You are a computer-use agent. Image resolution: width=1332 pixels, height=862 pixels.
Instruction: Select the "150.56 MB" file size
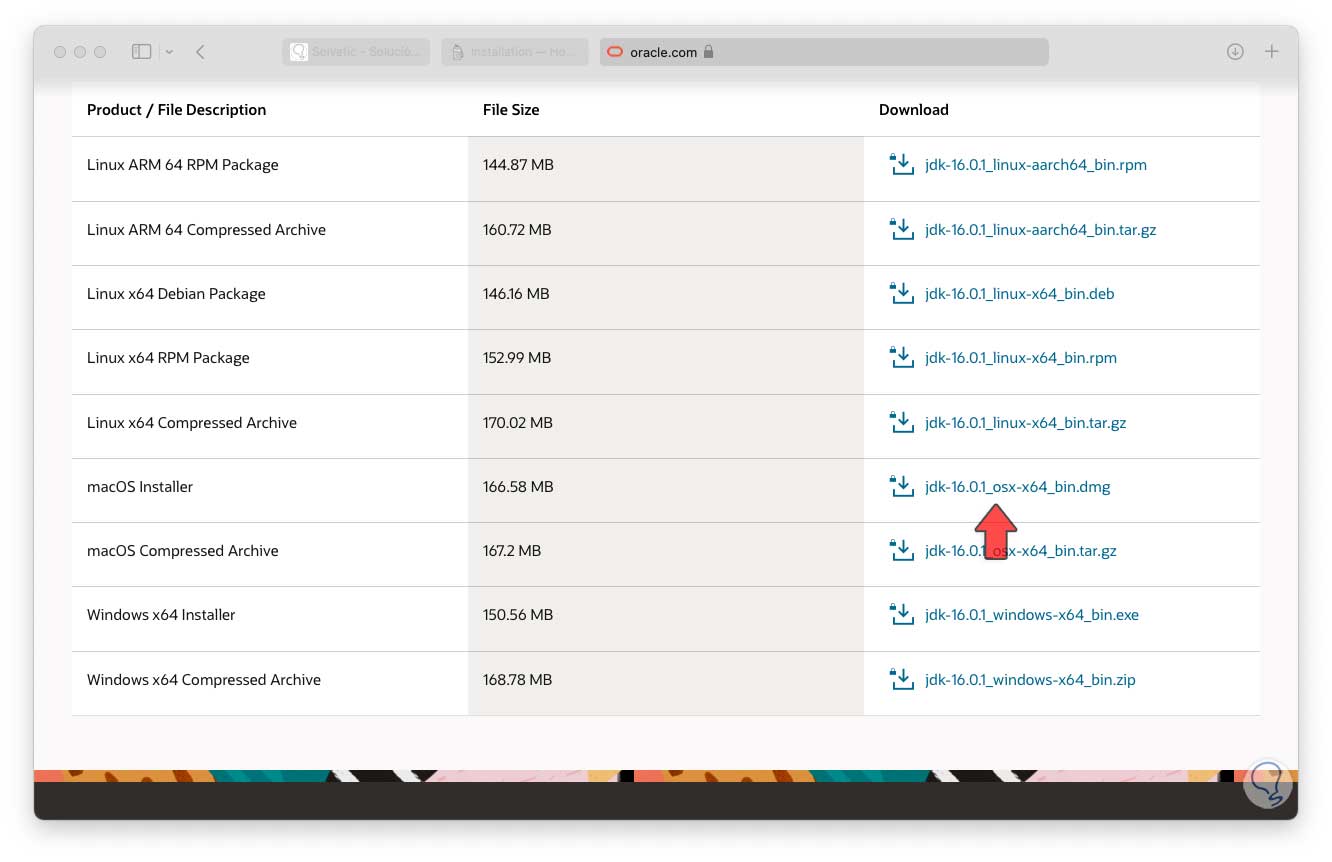pos(518,615)
